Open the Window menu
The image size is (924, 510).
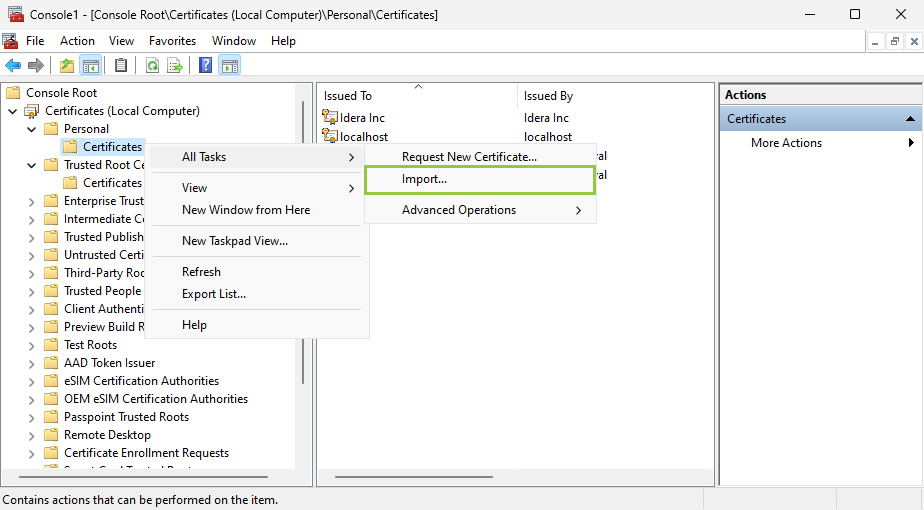click(234, 41)
